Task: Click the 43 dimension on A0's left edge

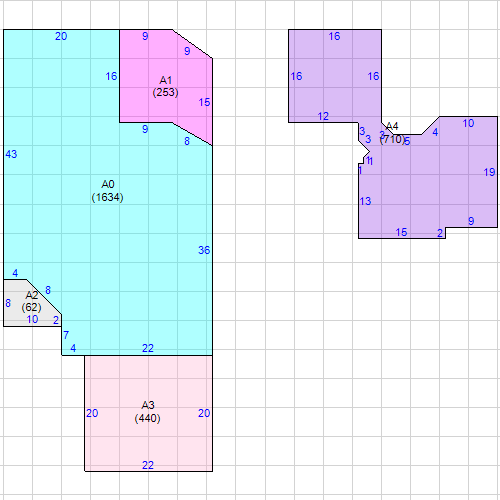Action: (11, 154)
